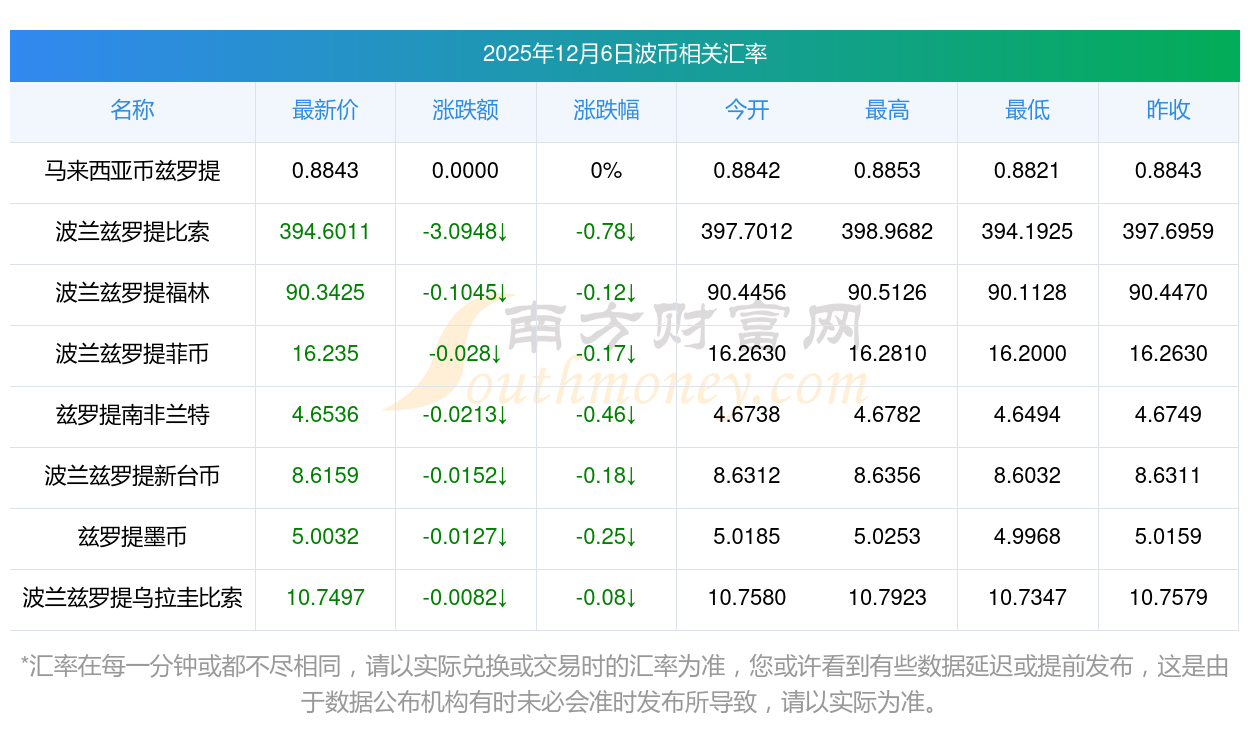This screenshot has height=733, width=1250.
Task: Click the row name 波兰兹罗提福林
Action: [x=132, y=293]
